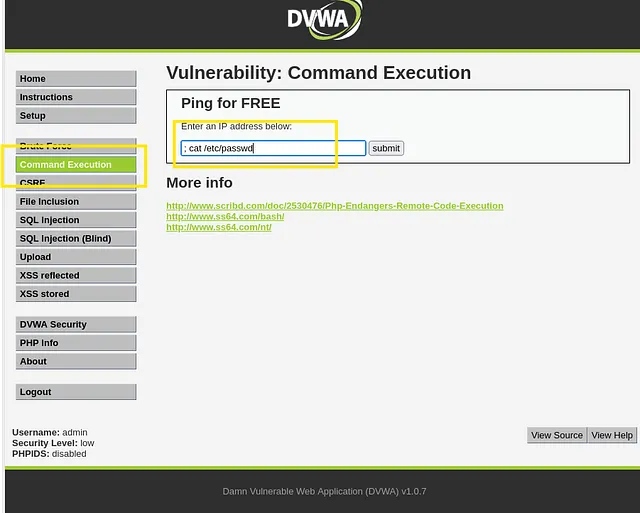
Task: Open the scribd Php-Endangers-Remote-Code-Execution link
Action: pos(335,206)
